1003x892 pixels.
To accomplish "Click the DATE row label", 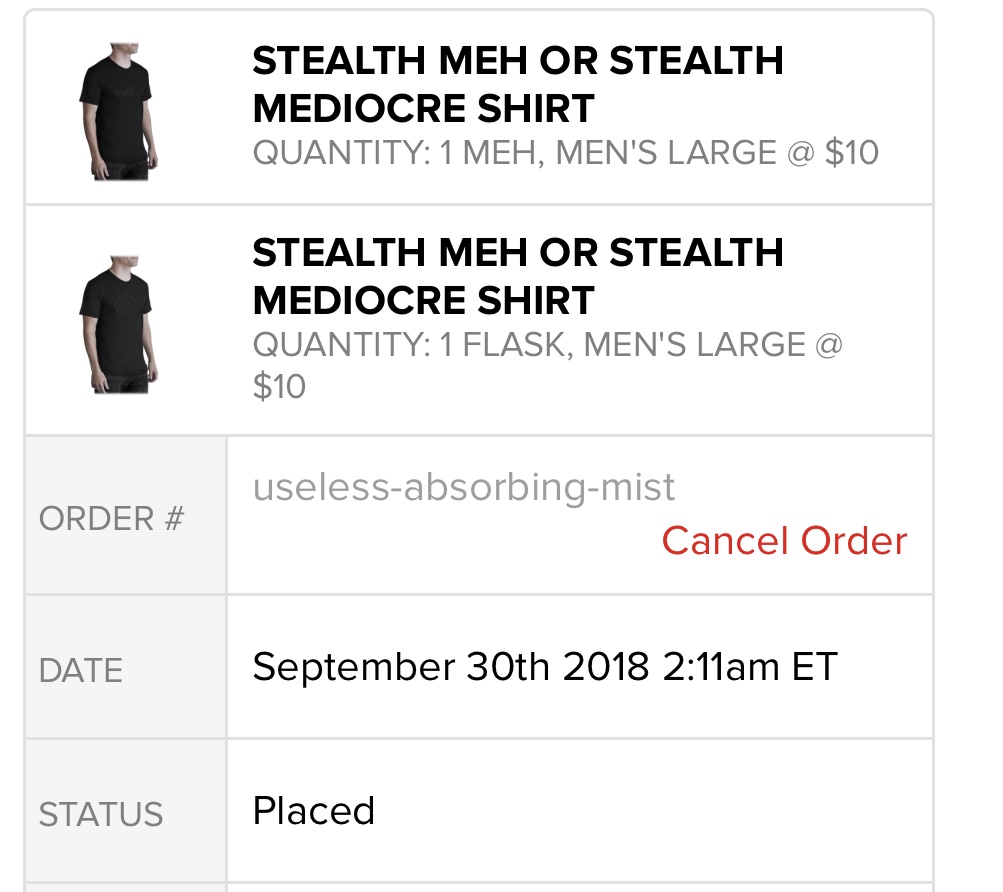I will (81, 670).
